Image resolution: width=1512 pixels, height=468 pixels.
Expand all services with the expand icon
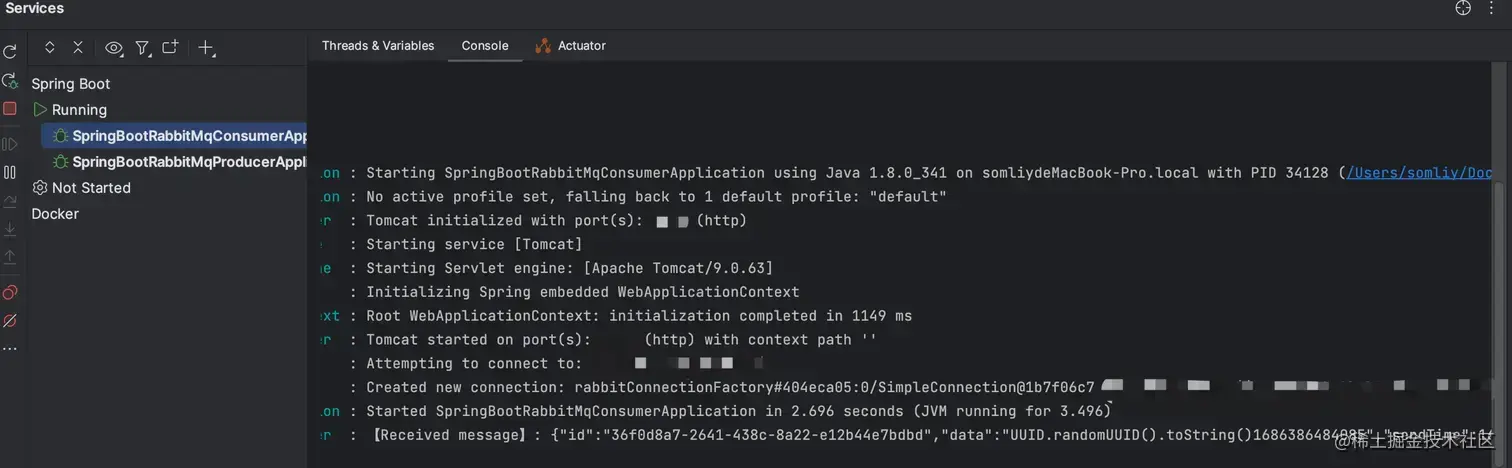tap(50, 47)
